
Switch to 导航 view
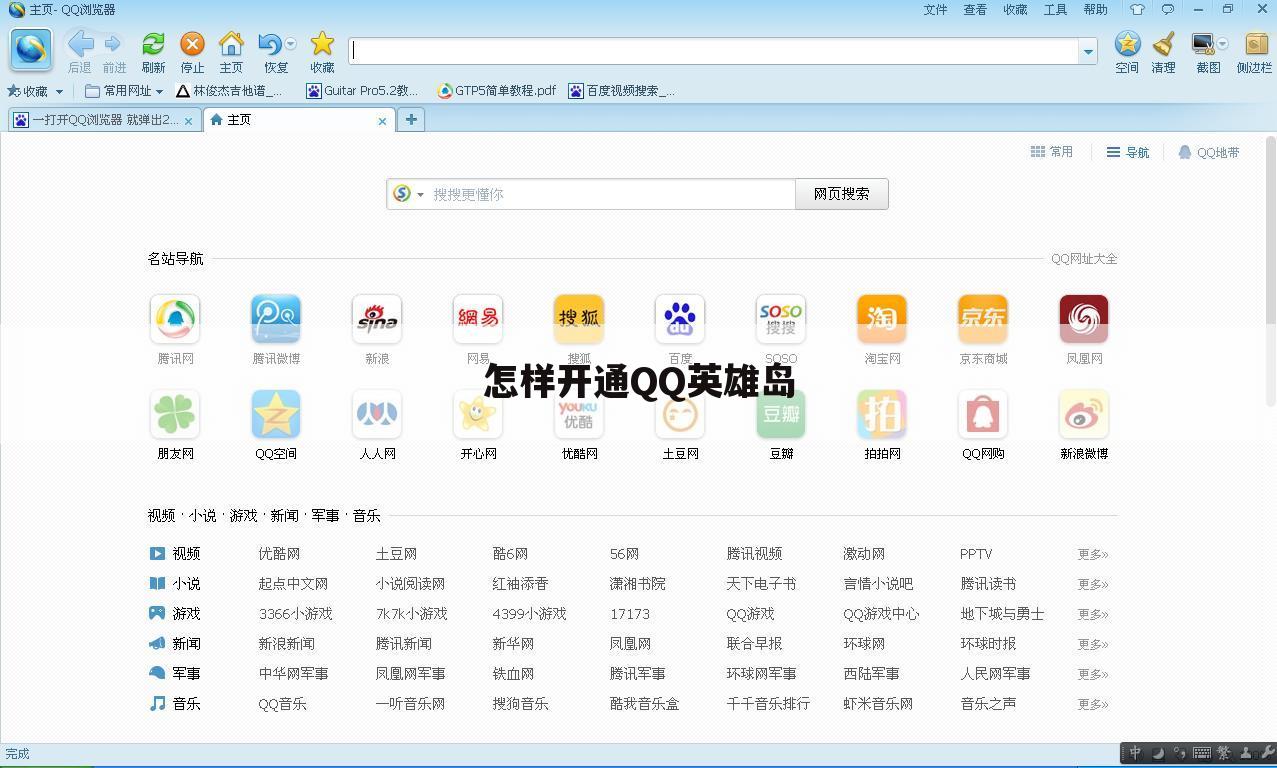(x=1128, y=152)
